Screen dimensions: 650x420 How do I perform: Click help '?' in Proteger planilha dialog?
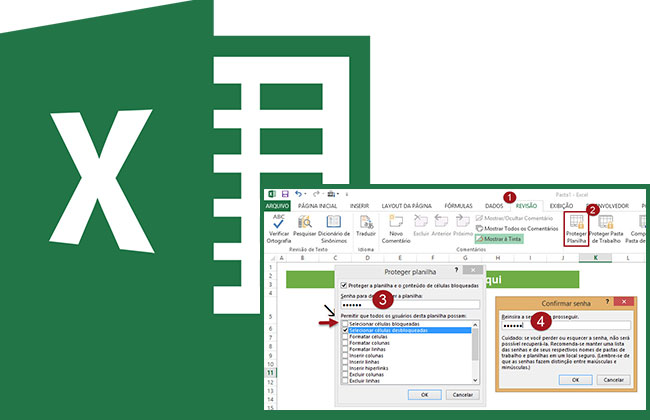(456, 270)
